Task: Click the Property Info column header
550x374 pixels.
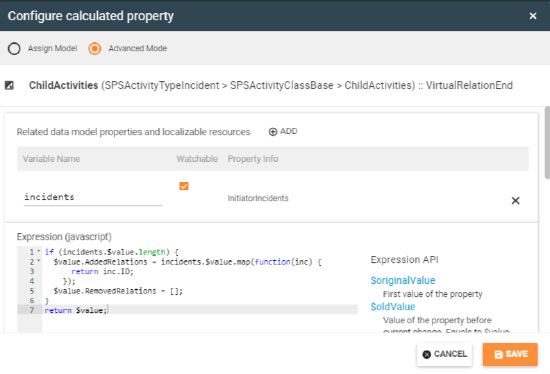Action: tap(253, 159)
